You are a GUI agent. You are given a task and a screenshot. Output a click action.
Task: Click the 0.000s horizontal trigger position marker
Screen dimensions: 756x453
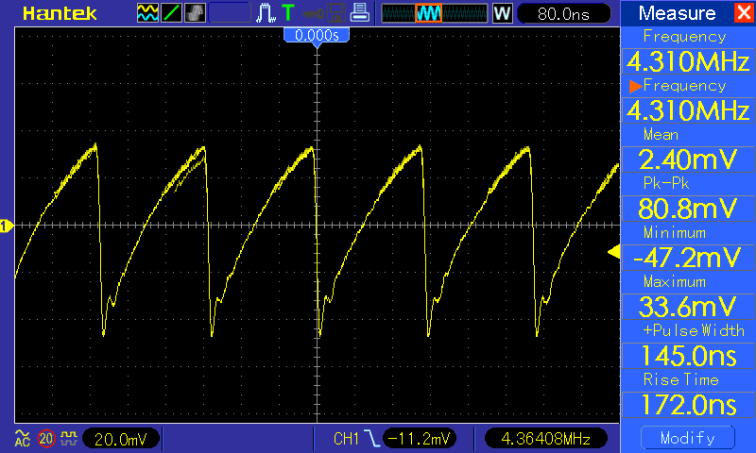[316, 35]
